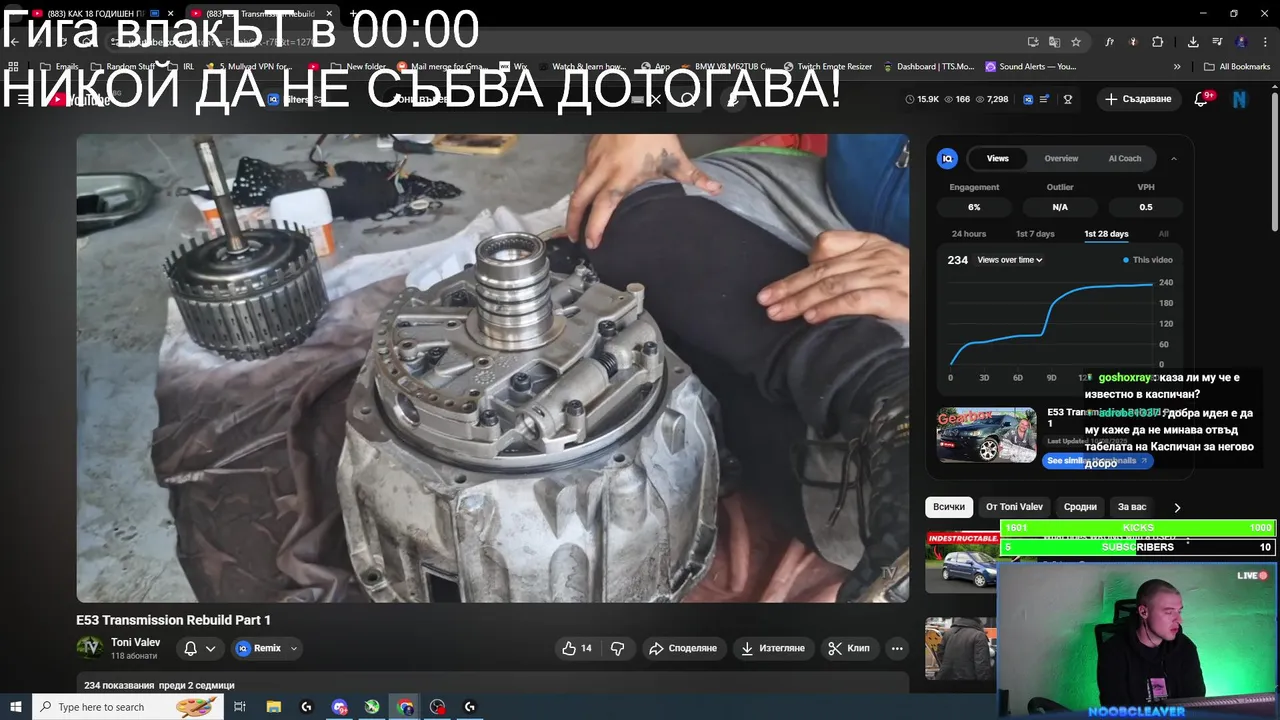Screen dimensions: 1280x720
Task: Click the vidIQ logo in panel
Action: click(x=947, y=158)
